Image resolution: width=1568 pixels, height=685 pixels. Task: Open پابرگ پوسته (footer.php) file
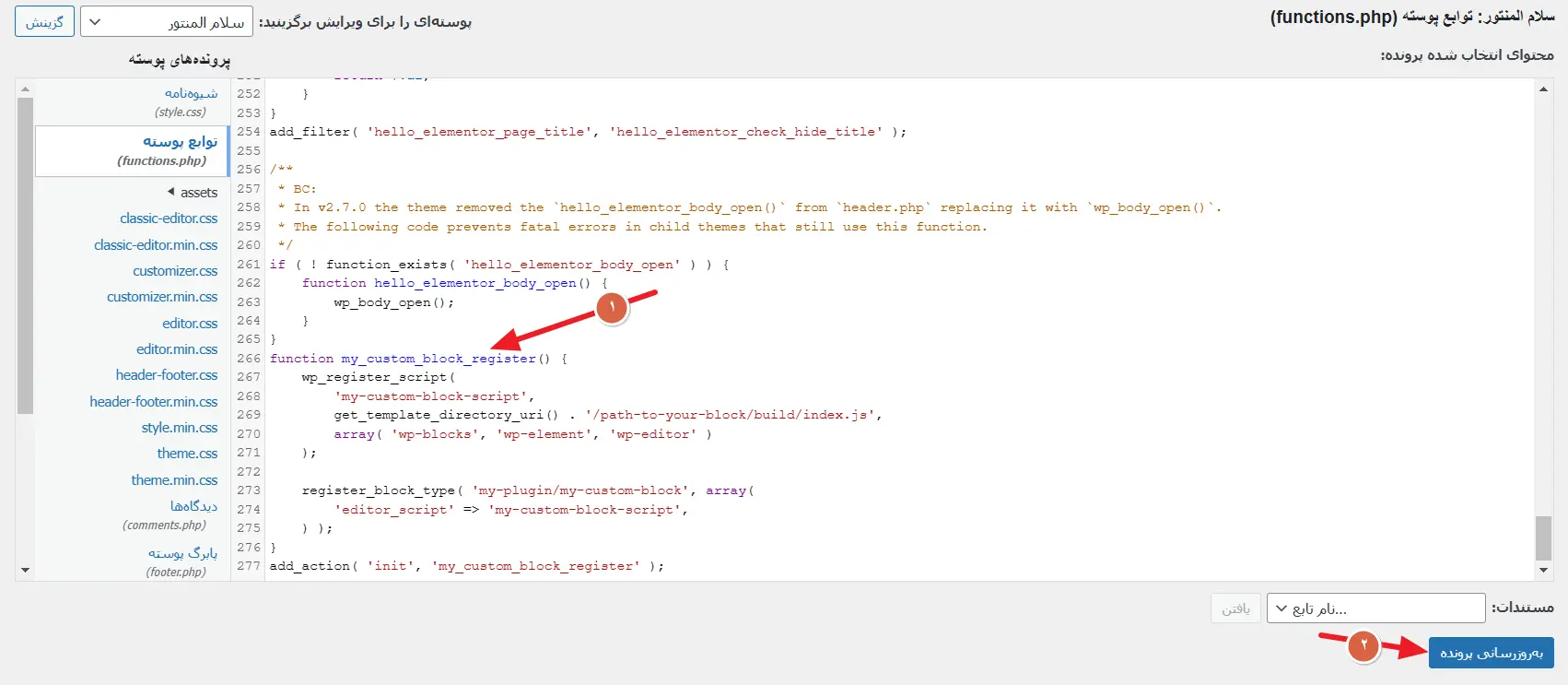click(181, 561)
